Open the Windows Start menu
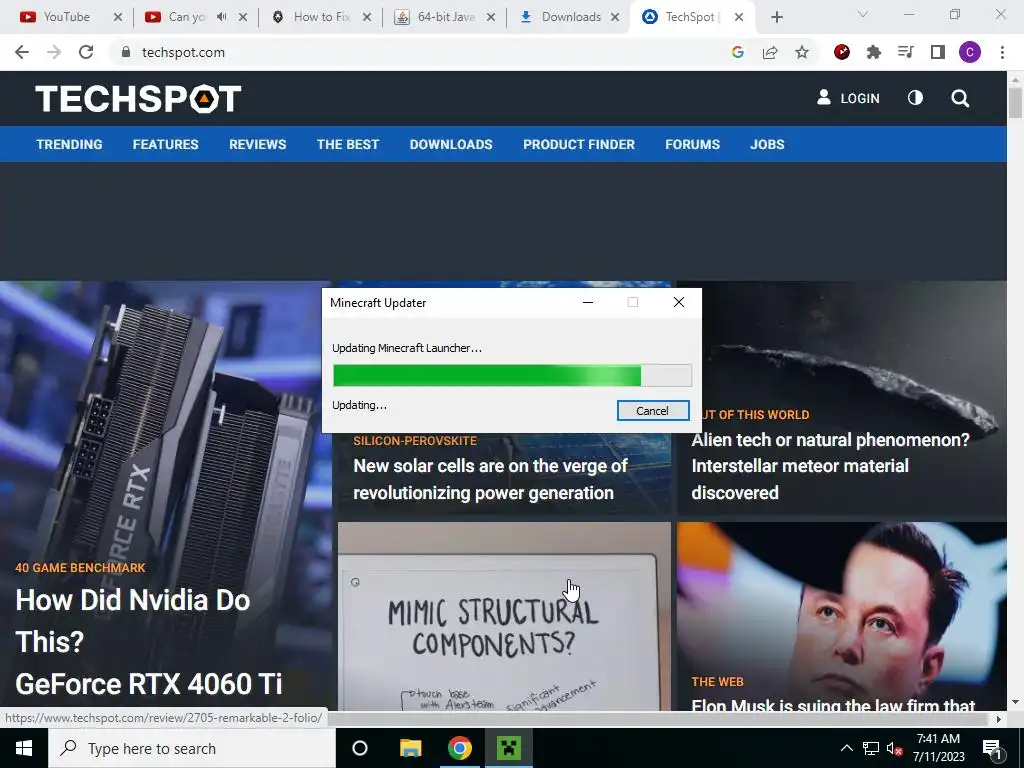 24,748
